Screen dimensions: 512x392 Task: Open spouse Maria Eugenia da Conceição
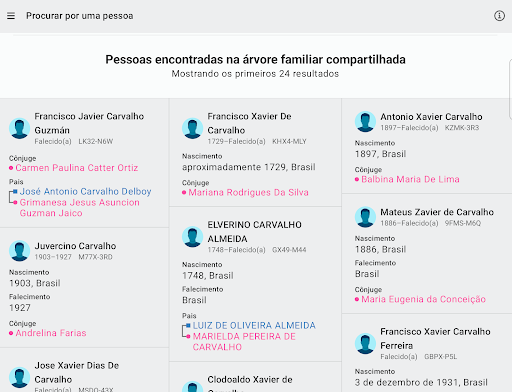pyautogui.click(x=423, y=299)
